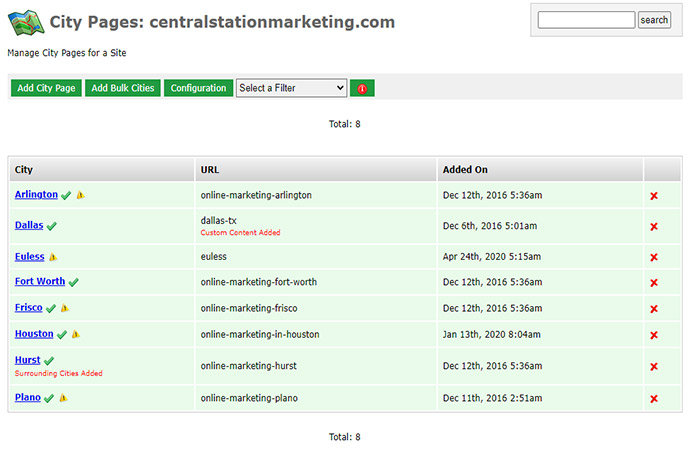Screen dimensions: 690x450
Task: Click yellow warning icon next to Arlington
Action: click(81, 194)
